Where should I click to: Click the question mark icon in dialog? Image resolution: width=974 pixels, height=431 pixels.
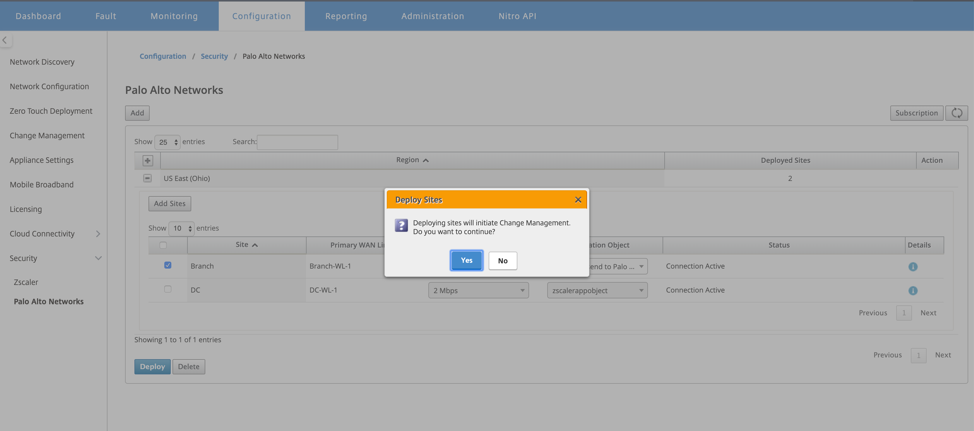pyautogui.click(x=401, y=225)
